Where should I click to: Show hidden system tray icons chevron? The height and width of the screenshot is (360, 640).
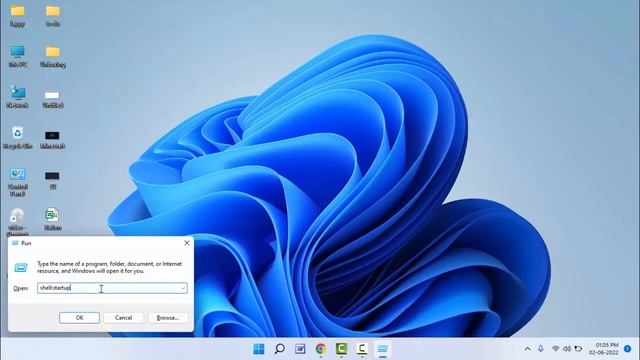(527, 349)
